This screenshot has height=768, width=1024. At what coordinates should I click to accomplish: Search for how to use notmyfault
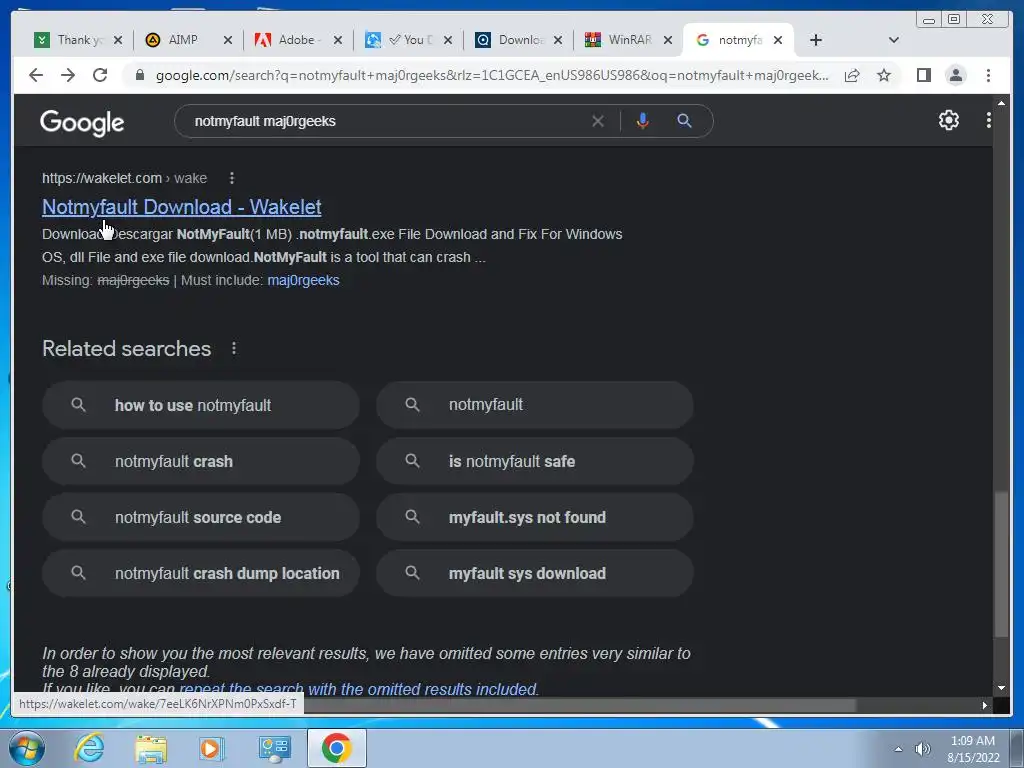coord(200,405)
